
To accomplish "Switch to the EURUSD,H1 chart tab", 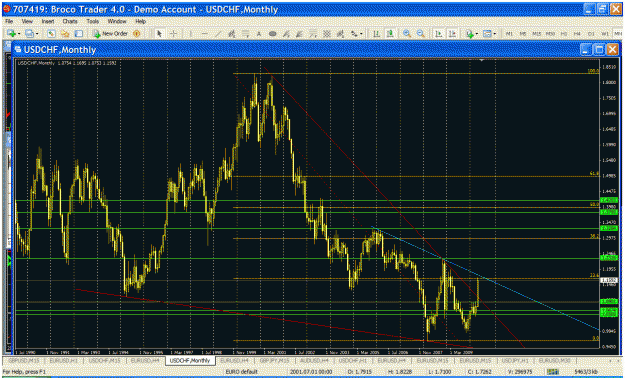I will click(x=63, y=360).
